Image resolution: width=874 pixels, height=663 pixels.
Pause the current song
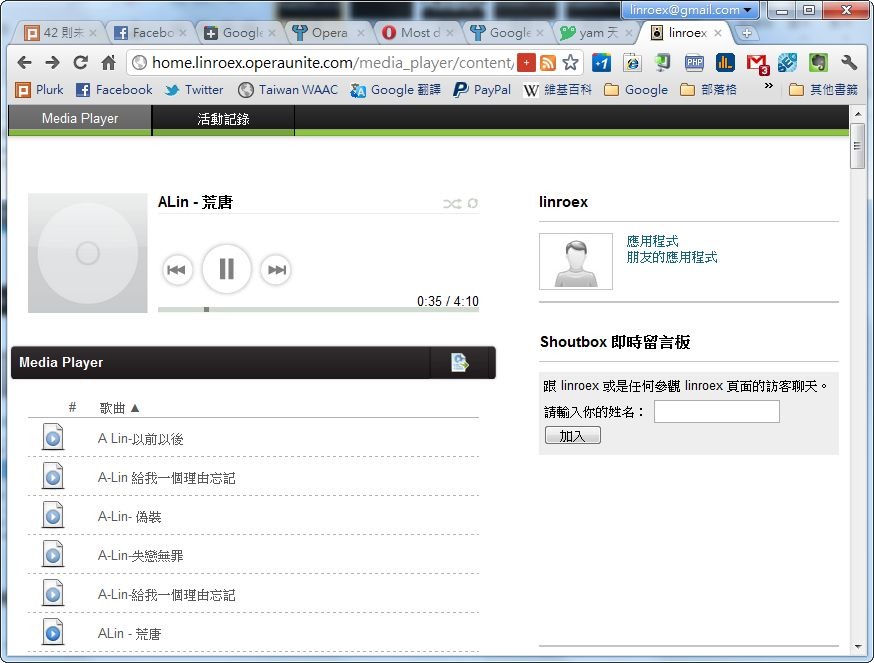(x=226, y=269)
